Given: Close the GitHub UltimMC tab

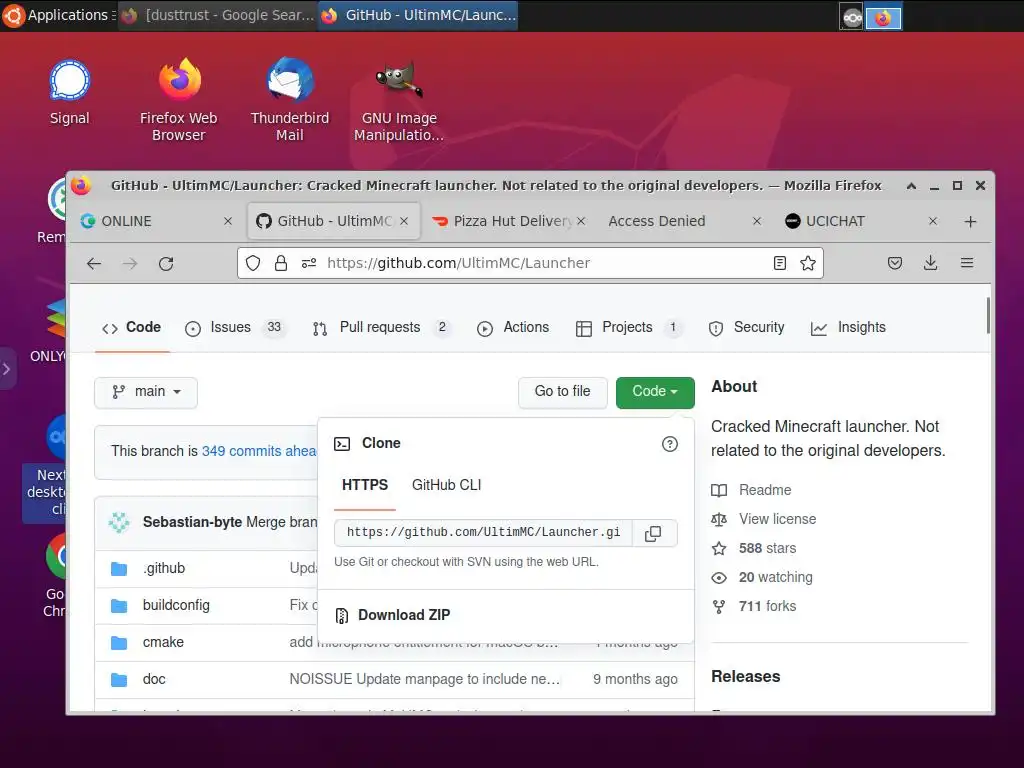Looking at the screenshot, I should point(404,221).
